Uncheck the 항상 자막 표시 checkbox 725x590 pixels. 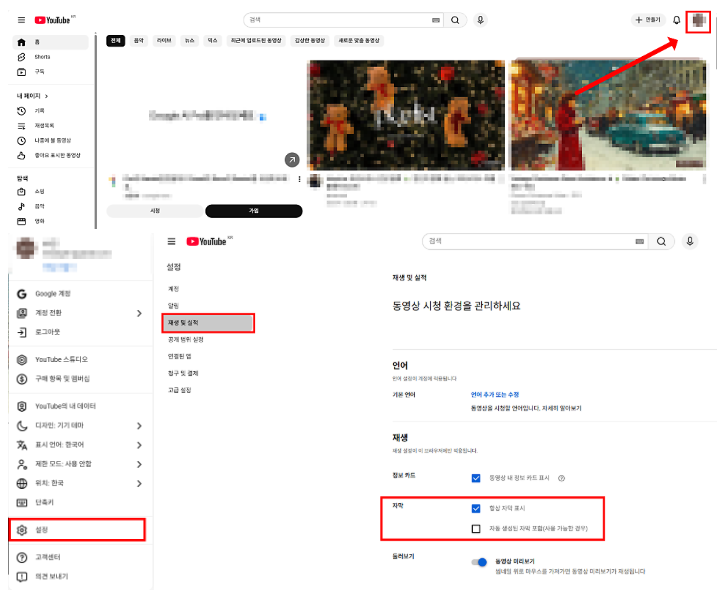tap(475, 509)
